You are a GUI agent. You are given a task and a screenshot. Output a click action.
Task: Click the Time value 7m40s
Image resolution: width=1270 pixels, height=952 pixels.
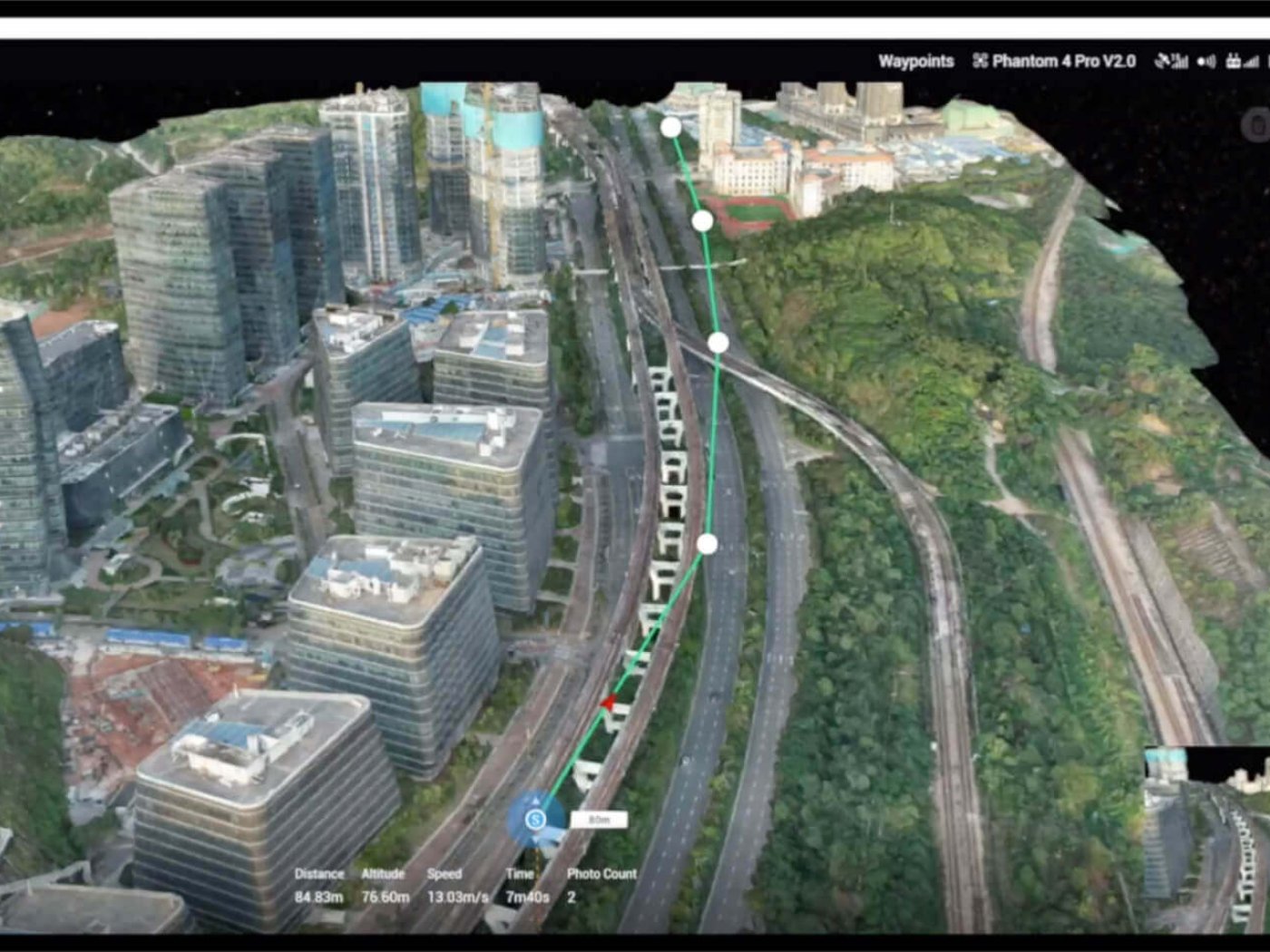point(527,897)
